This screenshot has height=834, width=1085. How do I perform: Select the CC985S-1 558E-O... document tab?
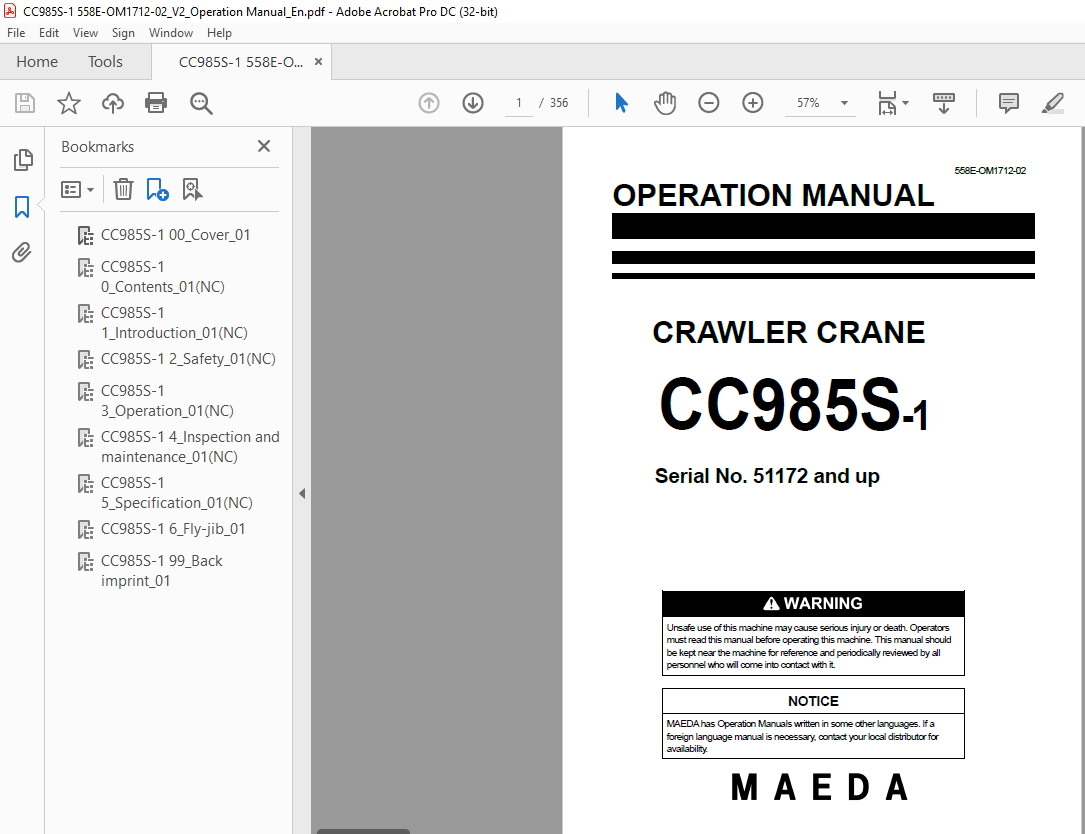240,62
